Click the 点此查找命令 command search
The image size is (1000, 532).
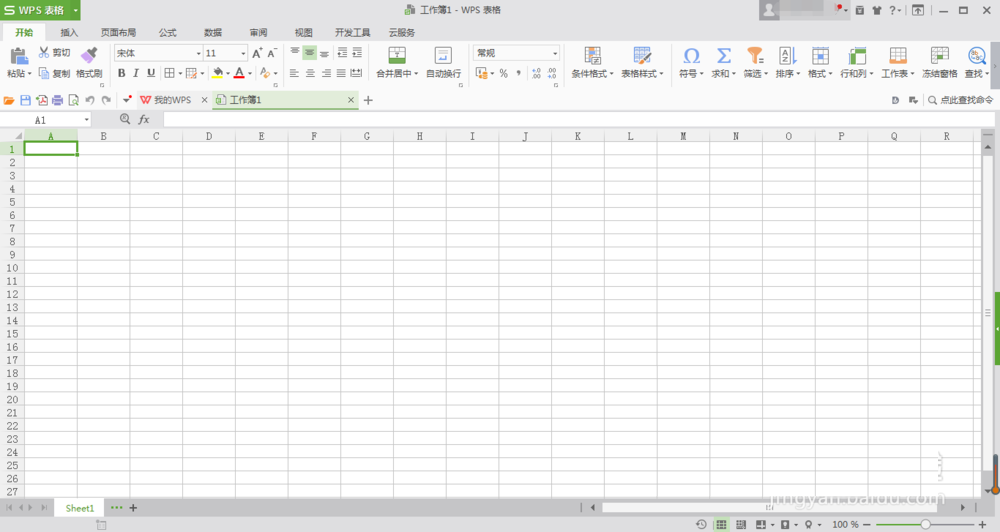961,100
